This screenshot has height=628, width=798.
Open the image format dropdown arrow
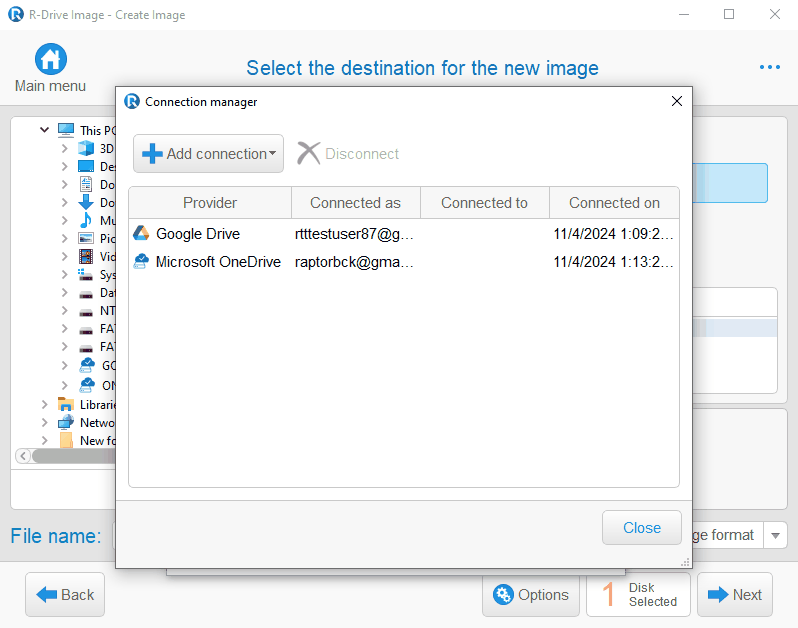point(775,535)
